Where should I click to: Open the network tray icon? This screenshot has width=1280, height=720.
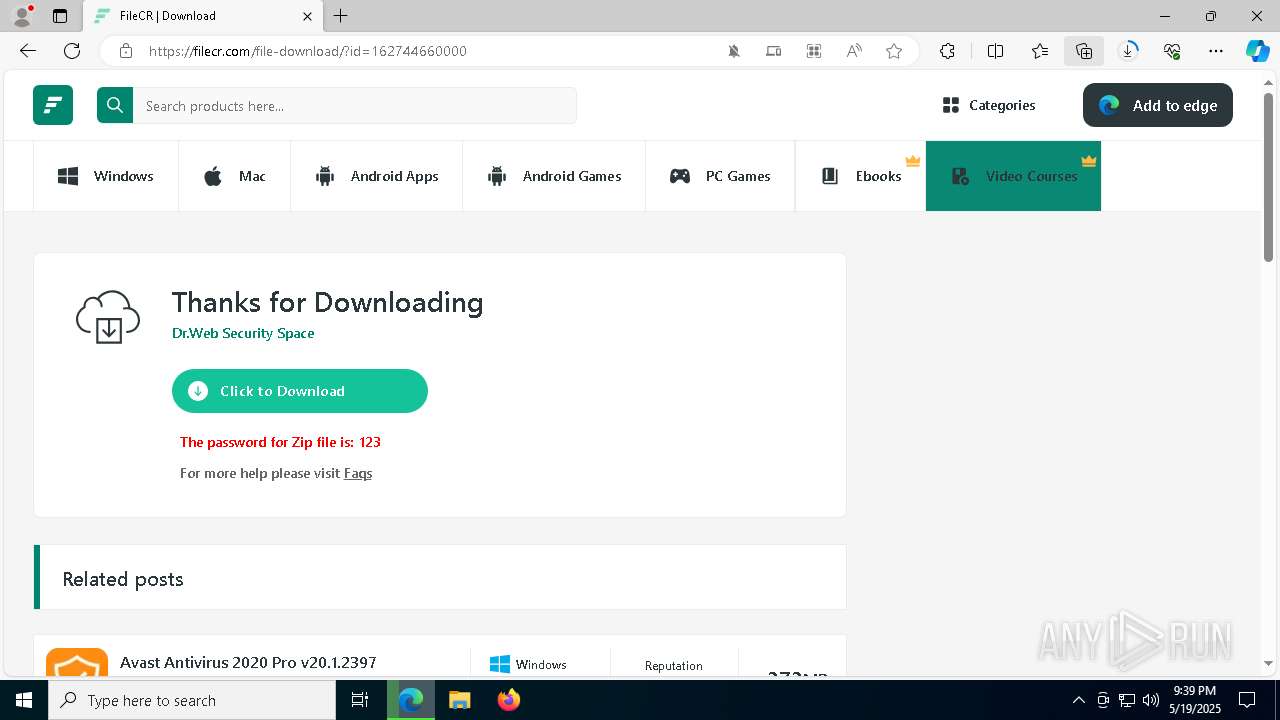pyautogui.click(x=1127, y=700)
